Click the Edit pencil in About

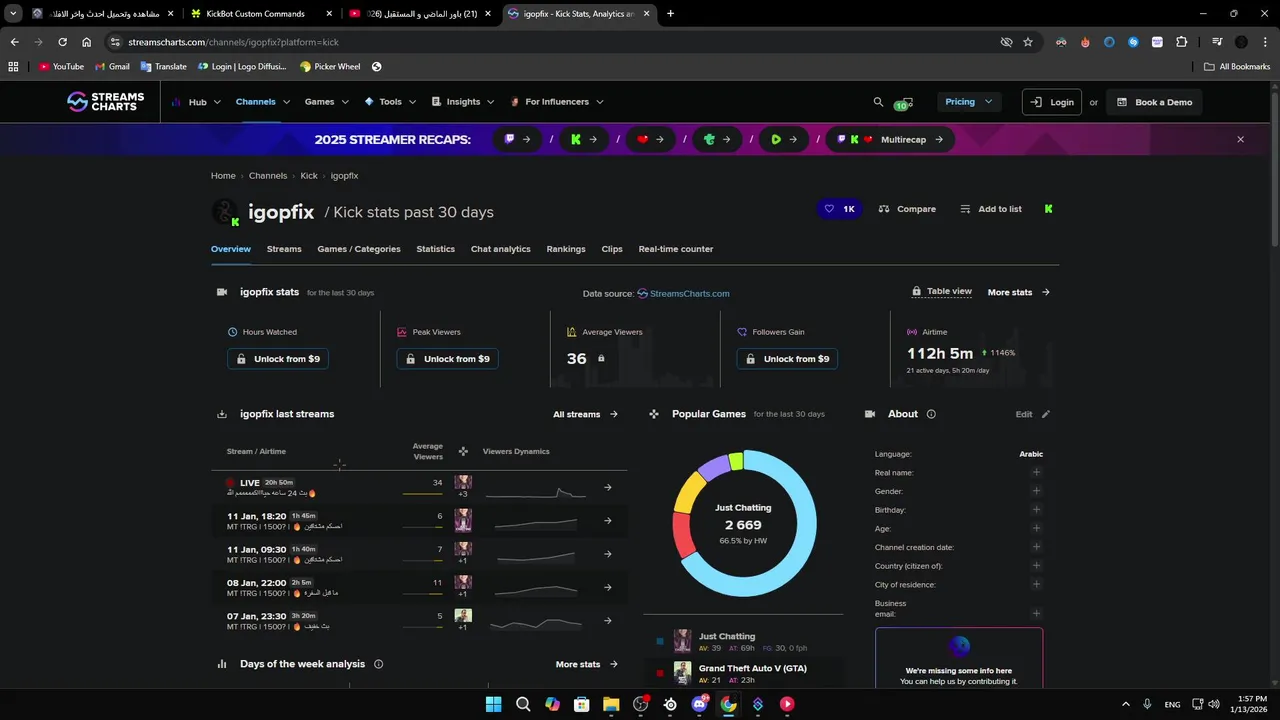point(1046,414)
